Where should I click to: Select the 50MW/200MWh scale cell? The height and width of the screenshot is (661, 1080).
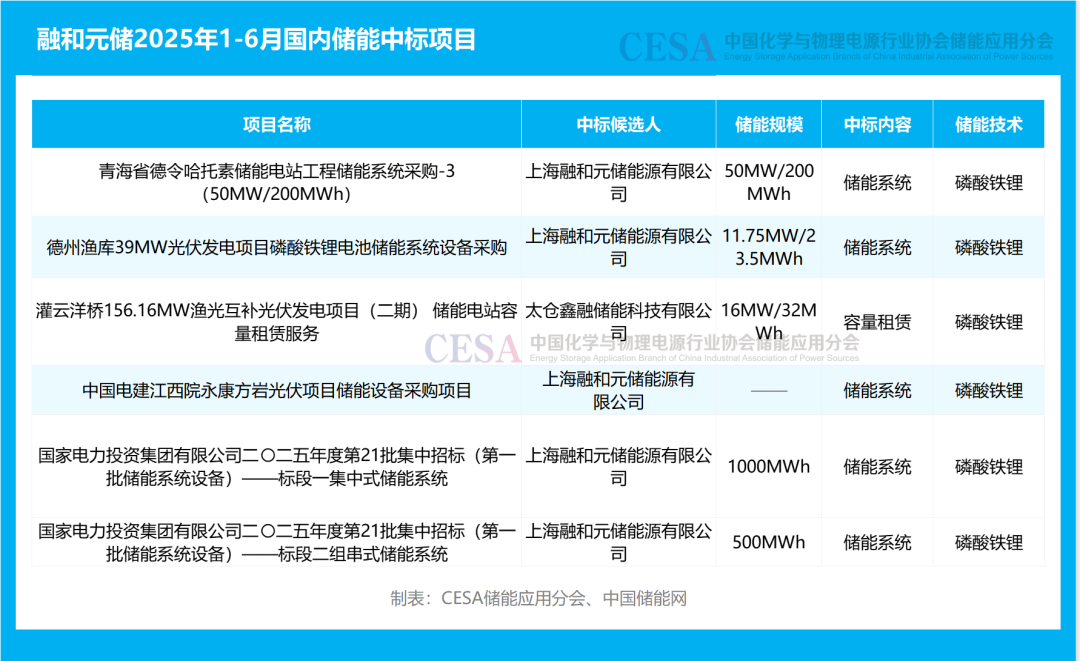[x=768, y=182]
